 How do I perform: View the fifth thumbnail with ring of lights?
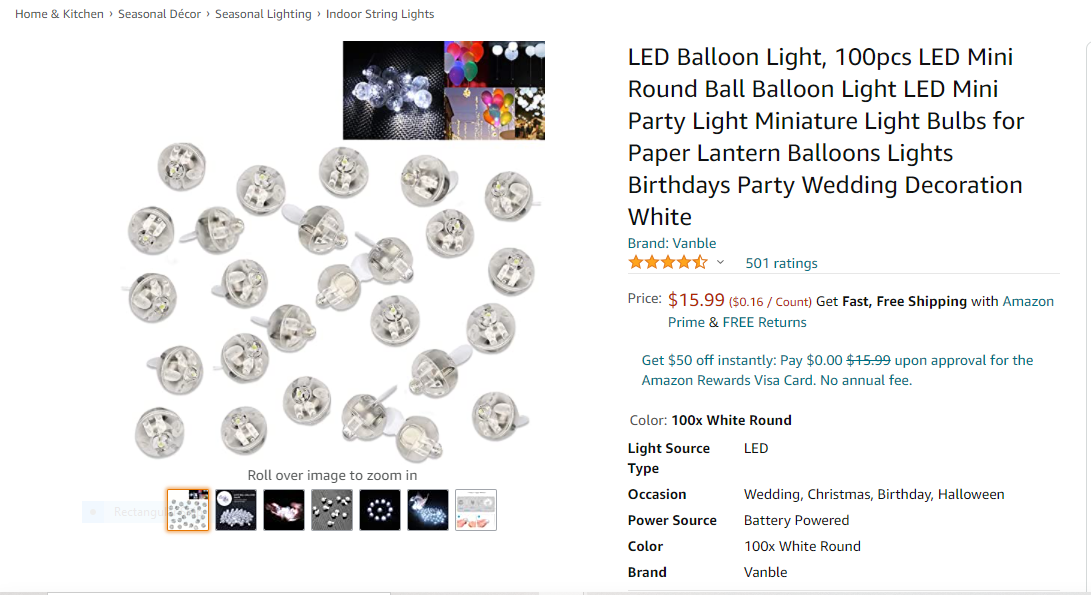[x=380, y=510]
